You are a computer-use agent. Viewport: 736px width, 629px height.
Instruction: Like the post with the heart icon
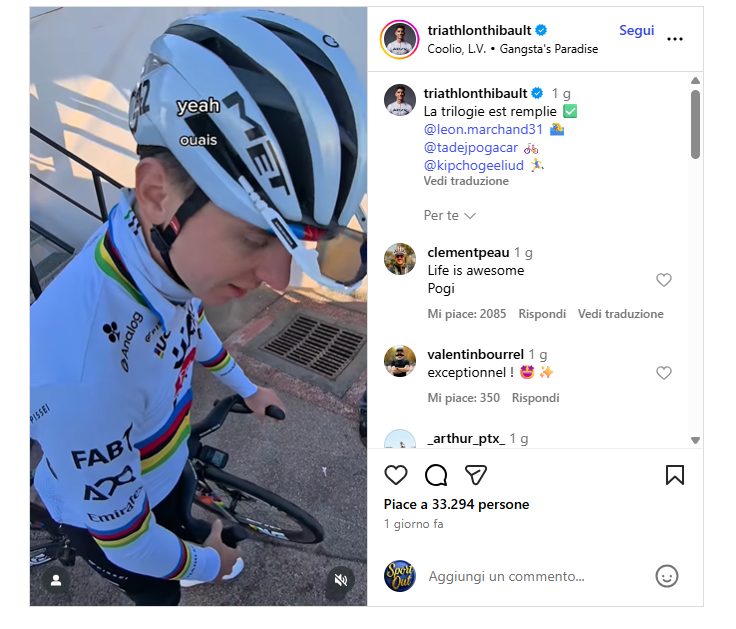click(396, 475)
